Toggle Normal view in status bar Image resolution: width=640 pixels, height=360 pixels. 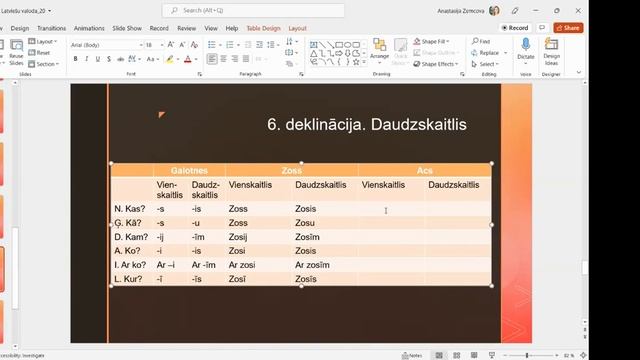[x=439, y=356]
